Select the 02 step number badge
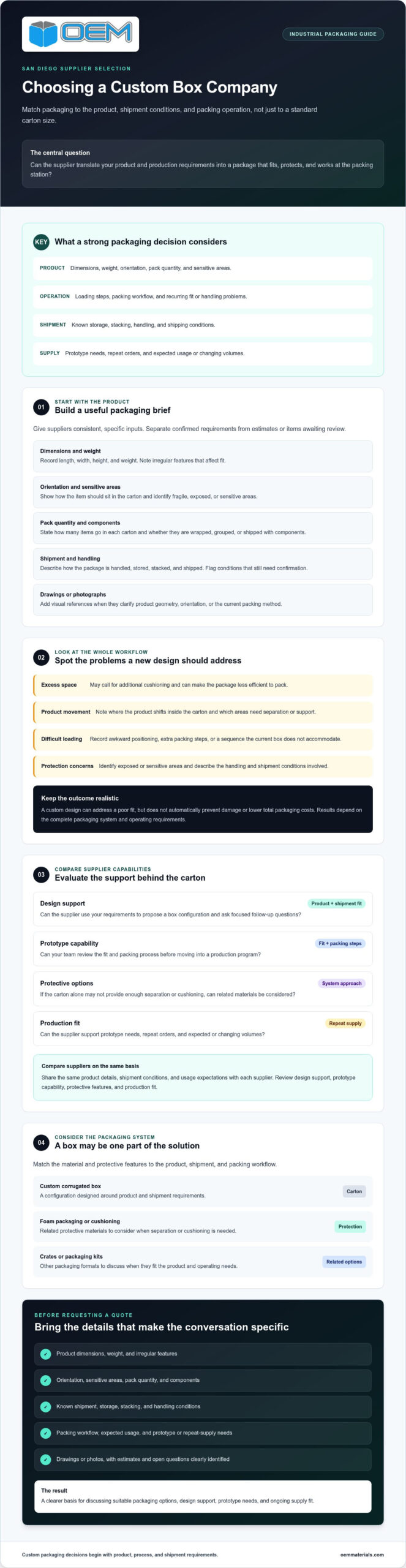Image resolution: width=406 pixels, height=1568 pixels. [41, 657]
